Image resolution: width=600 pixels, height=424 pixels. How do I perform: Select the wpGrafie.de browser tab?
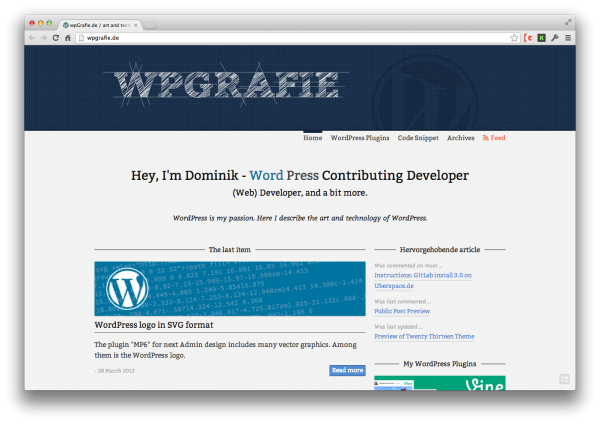pyautogui.click(x=100, y=25)
